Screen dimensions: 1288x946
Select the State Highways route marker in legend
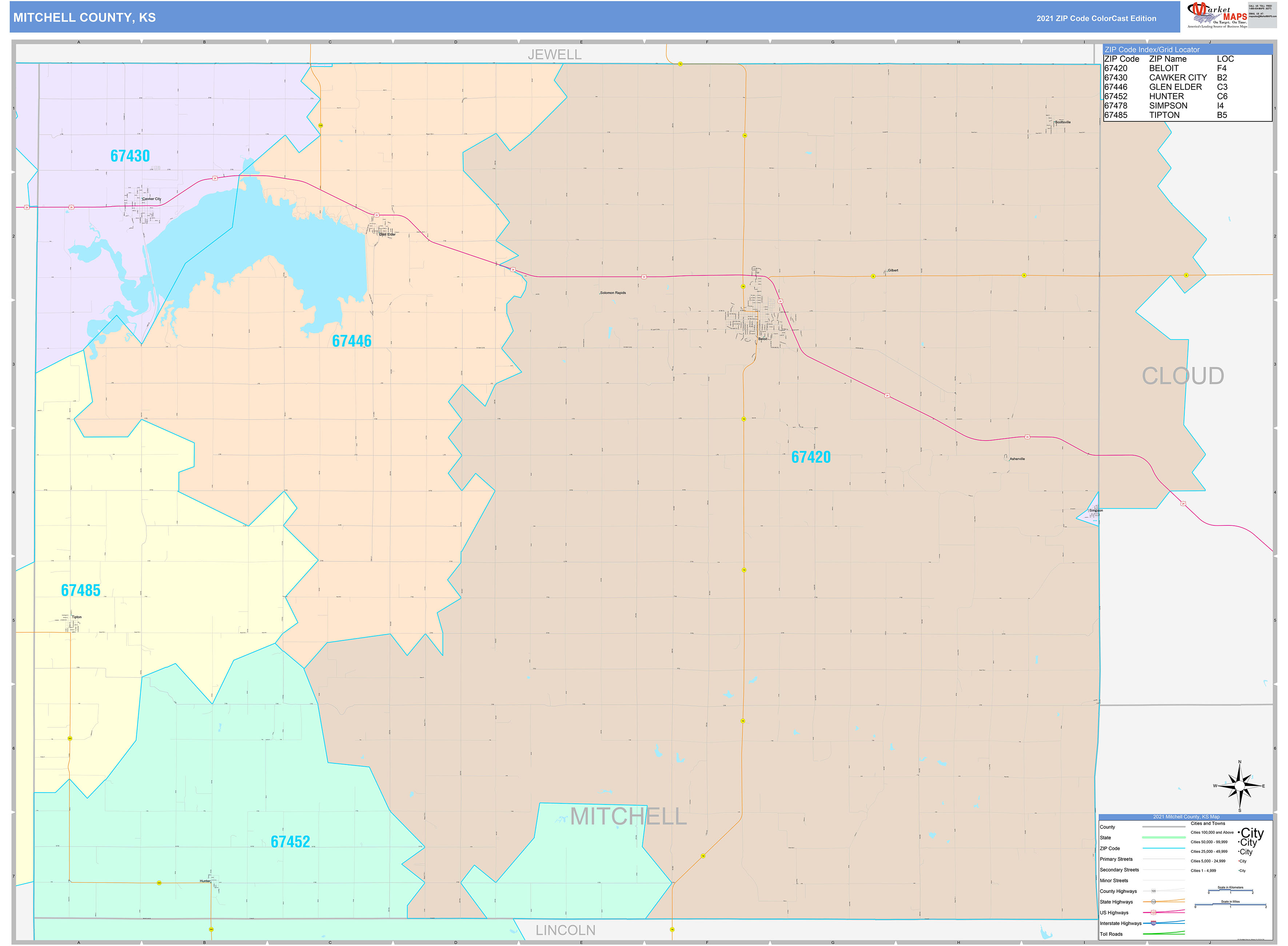click(x=1153, y=902)
